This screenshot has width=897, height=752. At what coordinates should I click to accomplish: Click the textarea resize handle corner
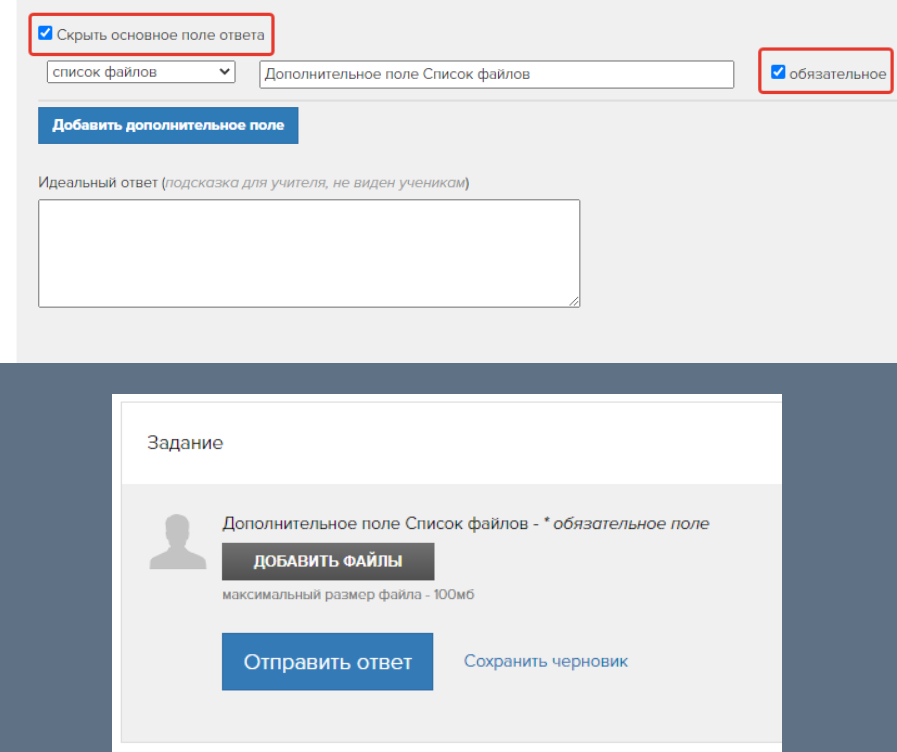[x=574, y=301]
